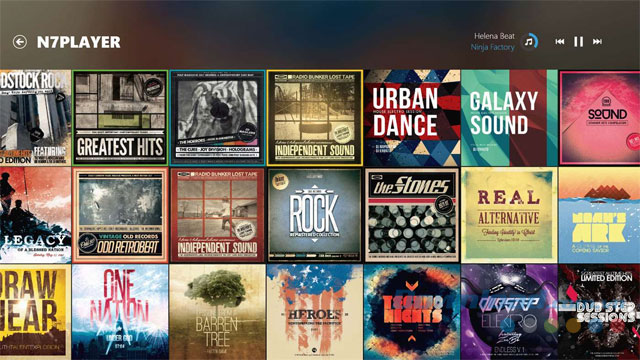Click the back arrow next to N7PLAYER
Image resolution: width=640 pixels, height=360 pixels.
coord(20,42)
